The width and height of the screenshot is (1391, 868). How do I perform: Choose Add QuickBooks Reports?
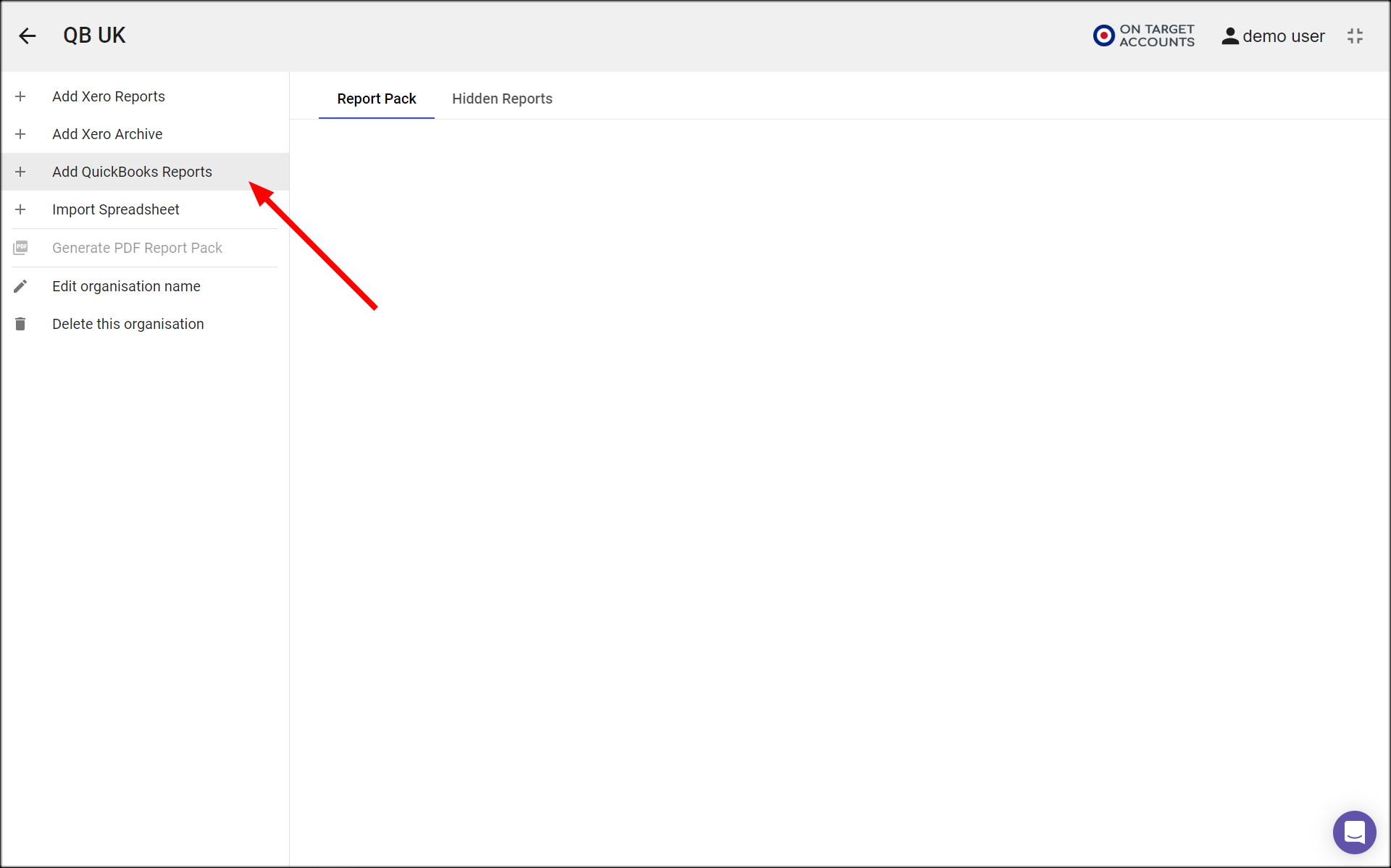146,172
